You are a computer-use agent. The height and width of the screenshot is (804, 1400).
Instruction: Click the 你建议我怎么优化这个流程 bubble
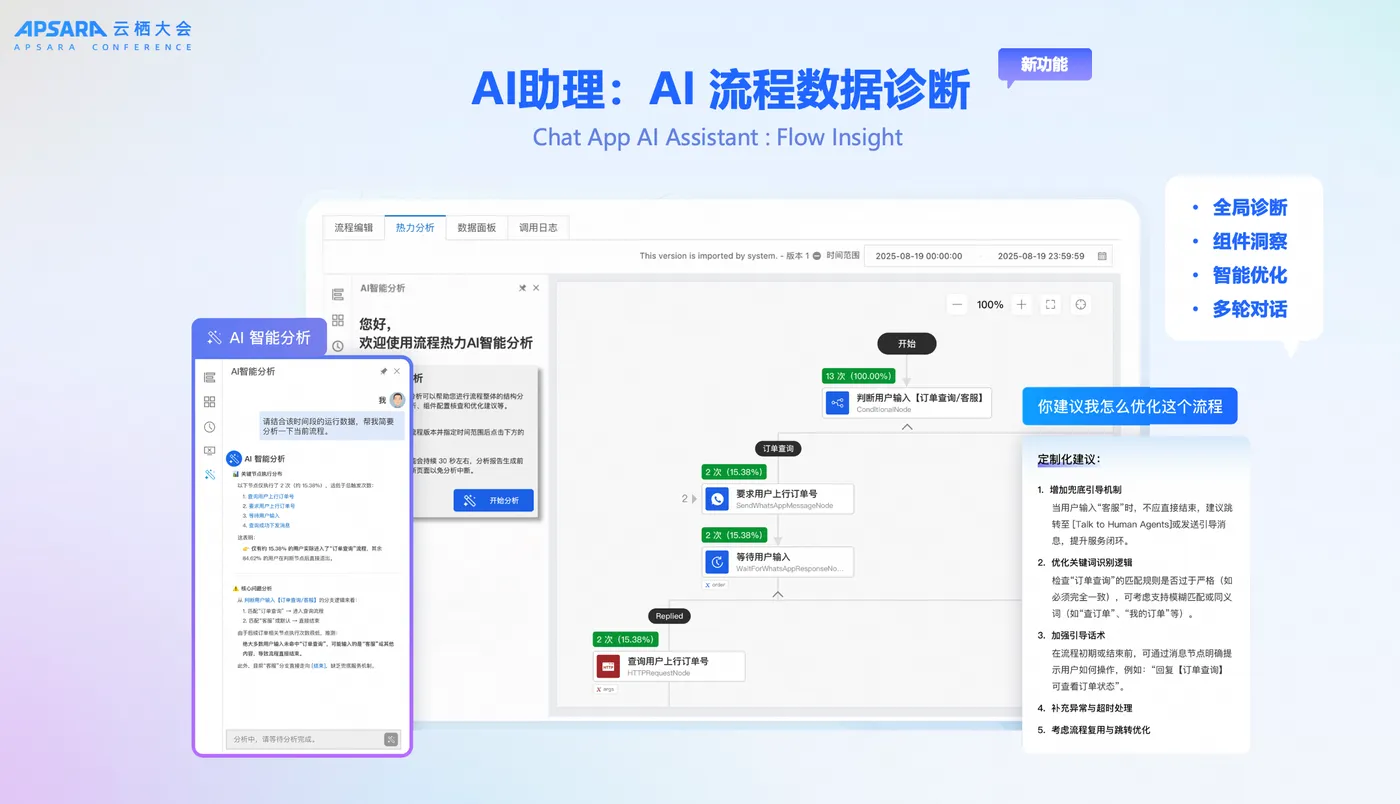click(1130, 406)
